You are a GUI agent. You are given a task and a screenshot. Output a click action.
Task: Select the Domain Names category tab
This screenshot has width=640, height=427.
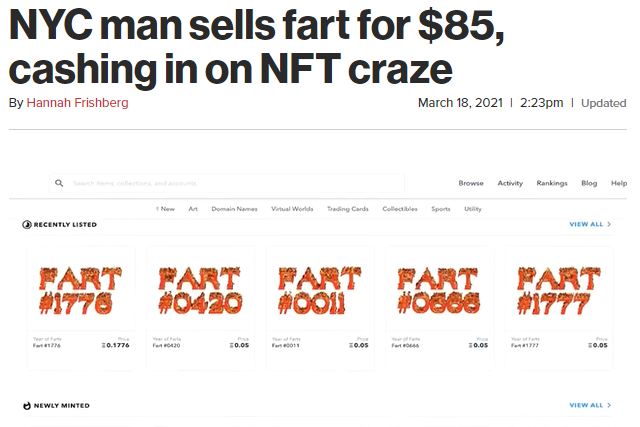234,209
